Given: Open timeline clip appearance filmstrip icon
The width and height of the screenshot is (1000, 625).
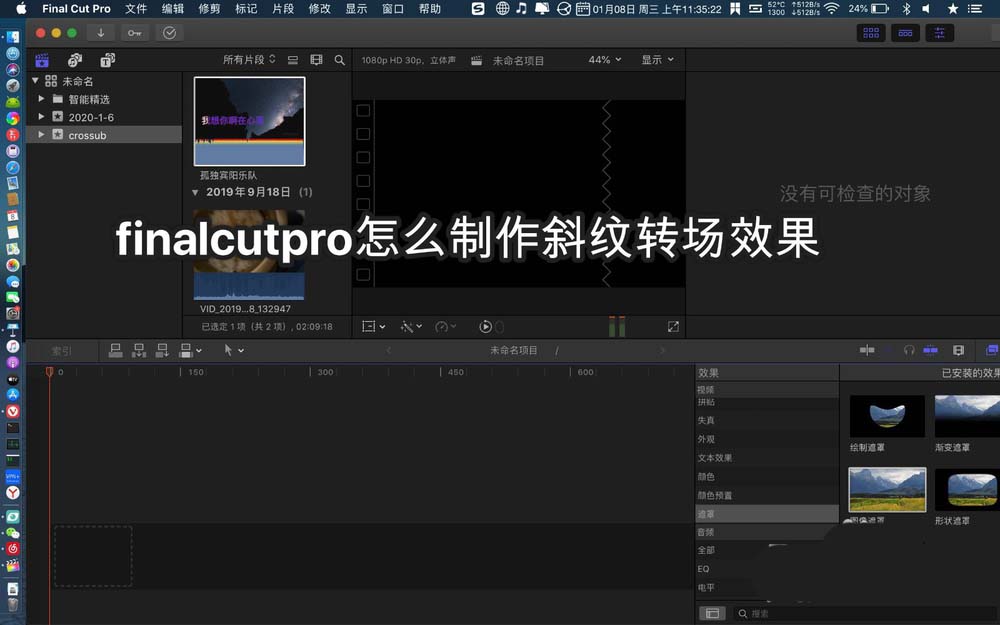Looking at the screenshot, I should click(958, 349).
